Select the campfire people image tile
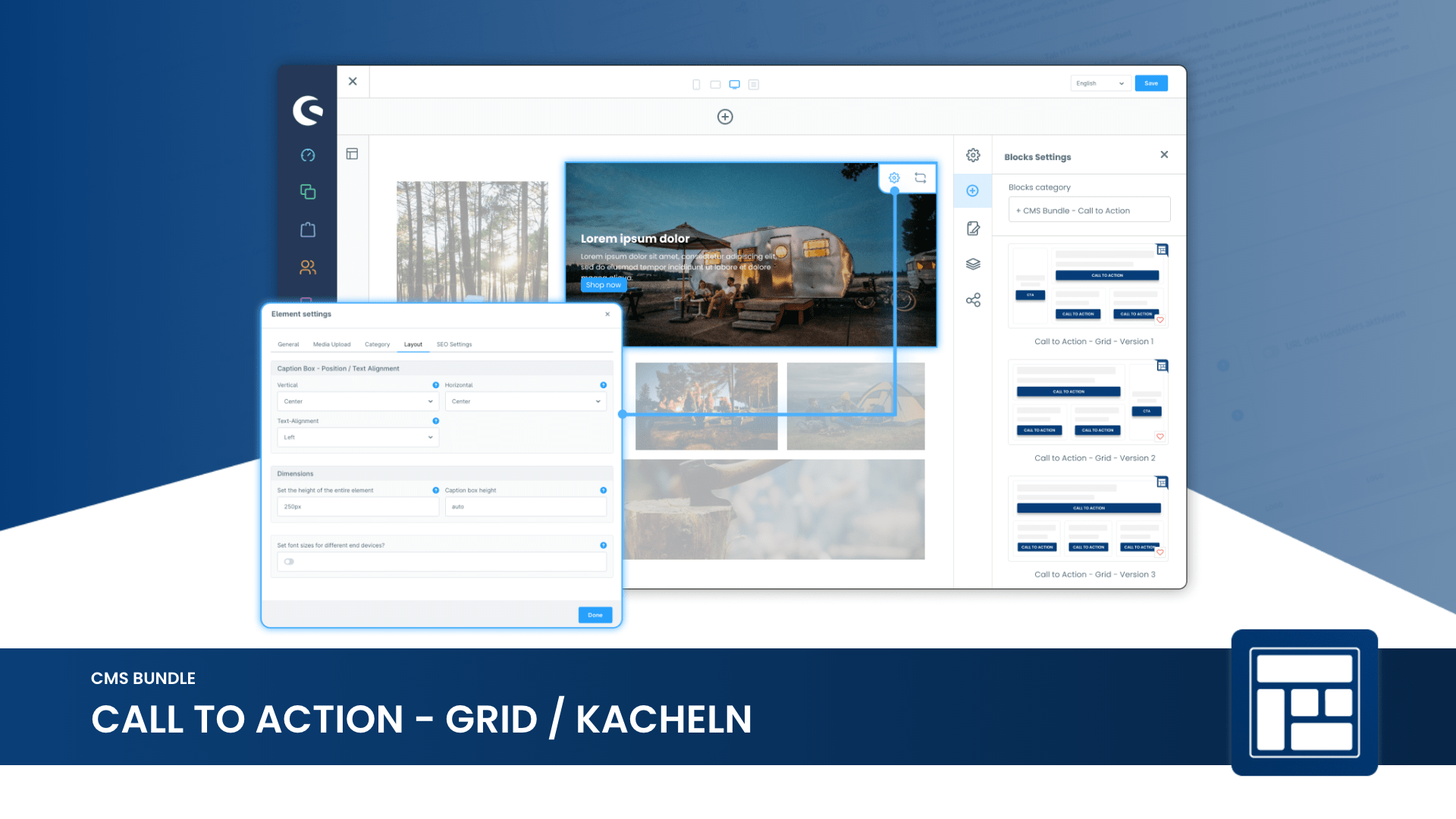Screen dimensions: 1456x819 tap(706, 406)
